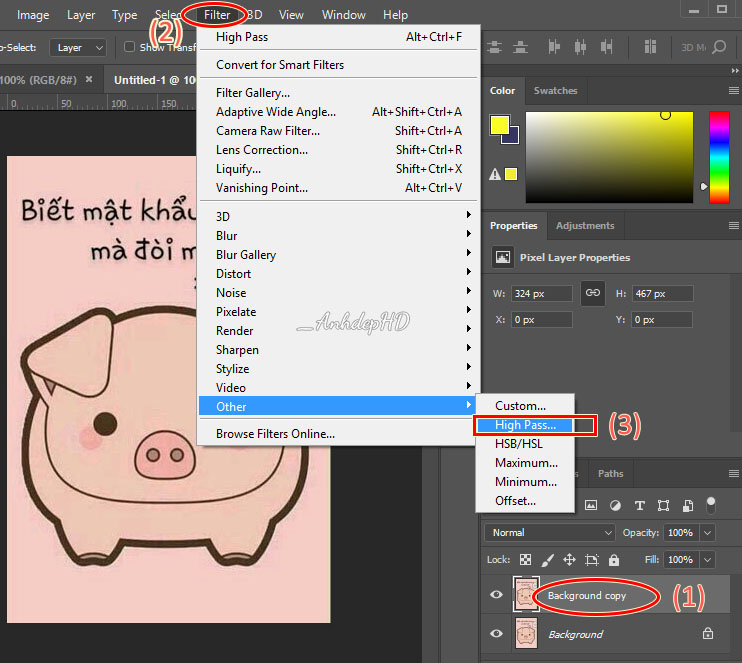
Task: Open the Properties panel options menu icon
Action: 733,225
